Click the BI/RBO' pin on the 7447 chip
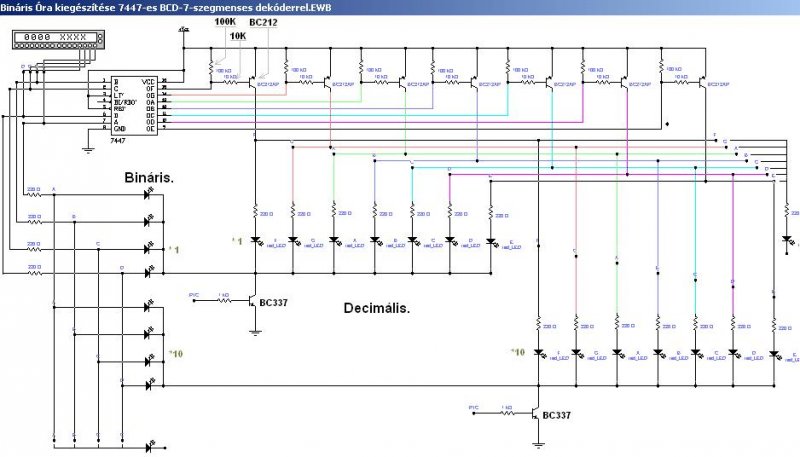 pos(124,102)
